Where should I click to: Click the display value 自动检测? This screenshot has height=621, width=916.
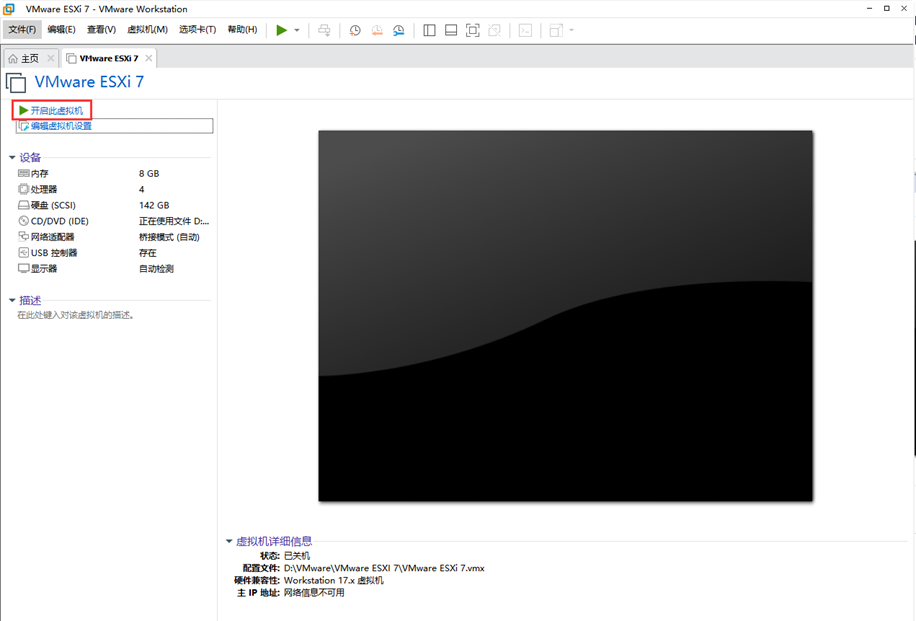point(157,269)
